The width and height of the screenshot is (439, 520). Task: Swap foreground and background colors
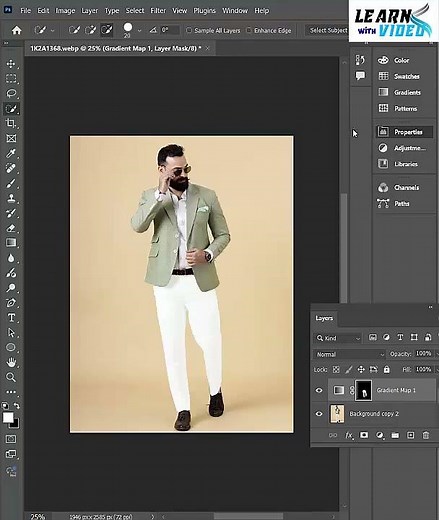click(16, 405)
